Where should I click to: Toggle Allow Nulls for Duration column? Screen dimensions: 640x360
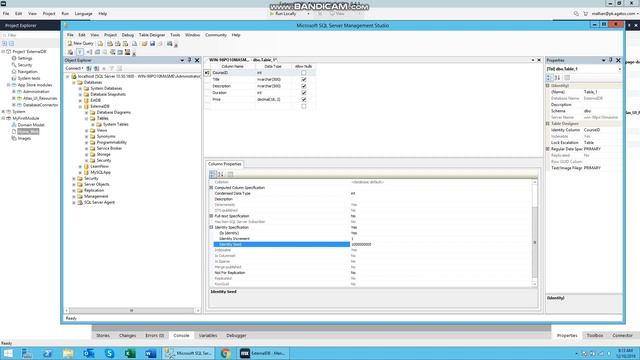pos(304,93)
